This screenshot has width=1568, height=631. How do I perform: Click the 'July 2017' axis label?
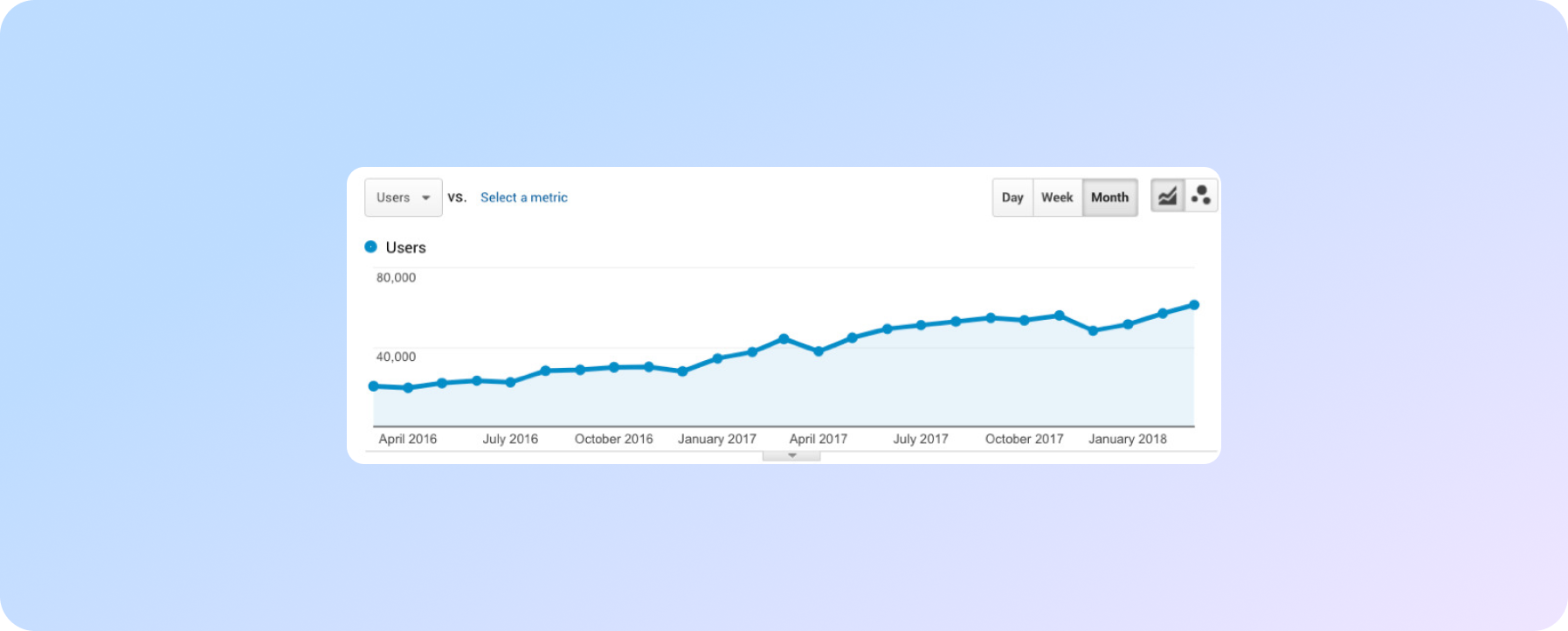tap(921, 439)
